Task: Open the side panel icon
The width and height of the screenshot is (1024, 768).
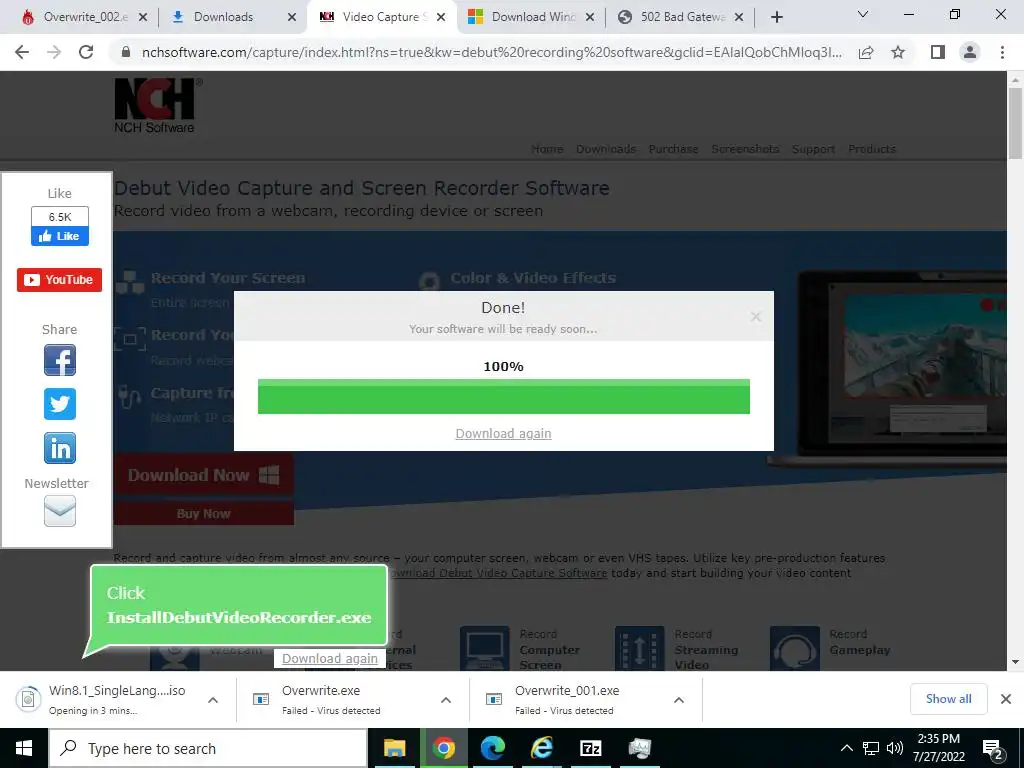Action: coord(938,52)
